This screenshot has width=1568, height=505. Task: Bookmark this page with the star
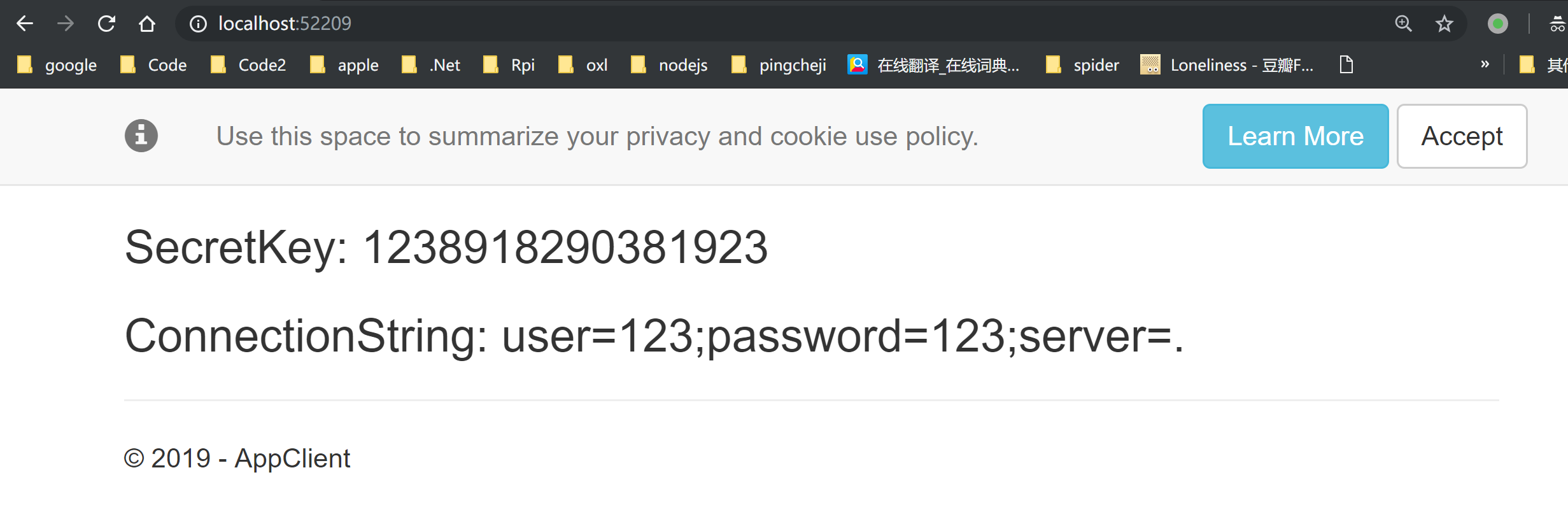(x=1444, y=24)
